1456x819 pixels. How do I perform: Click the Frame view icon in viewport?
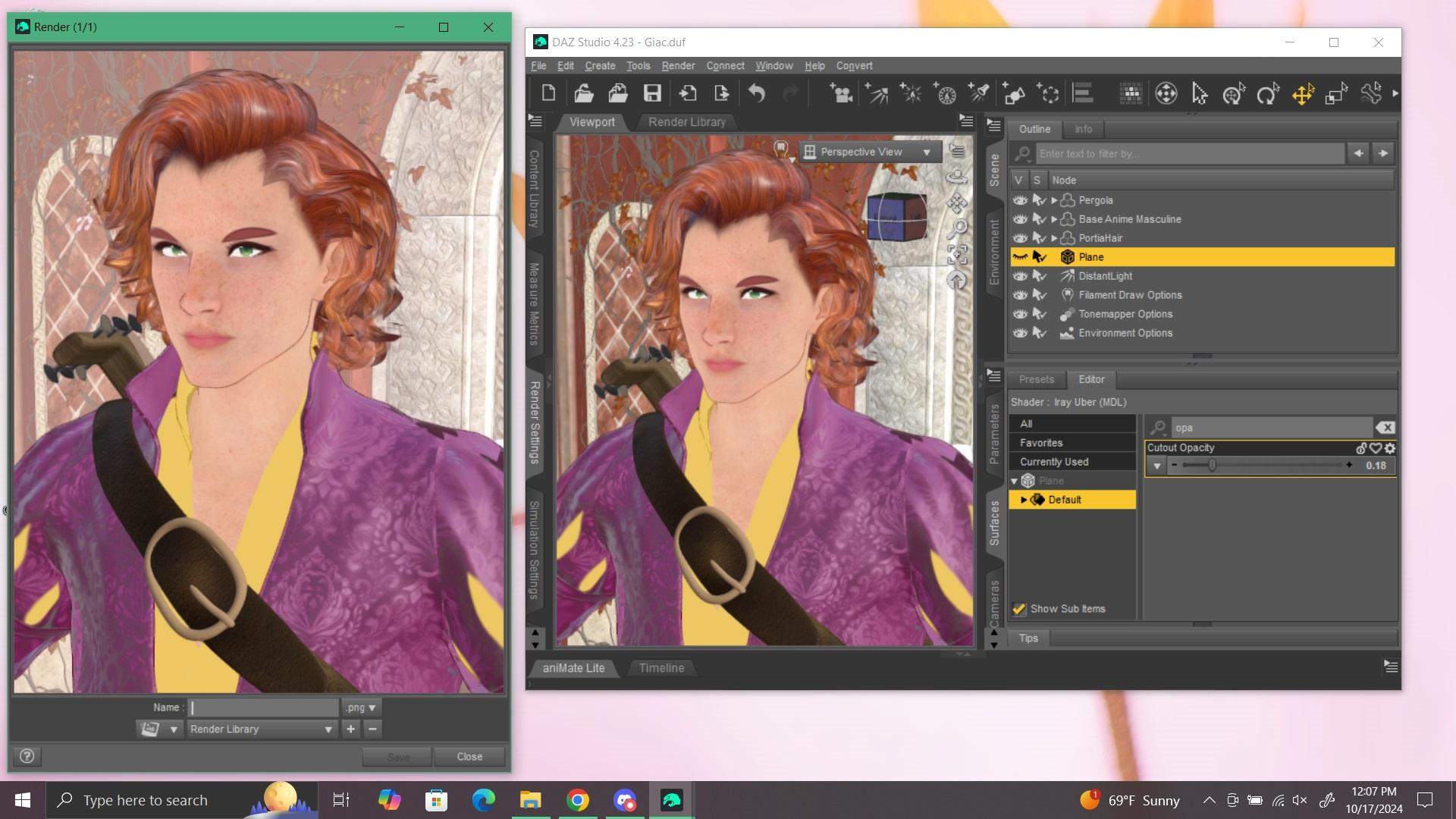tap(957, 254)
